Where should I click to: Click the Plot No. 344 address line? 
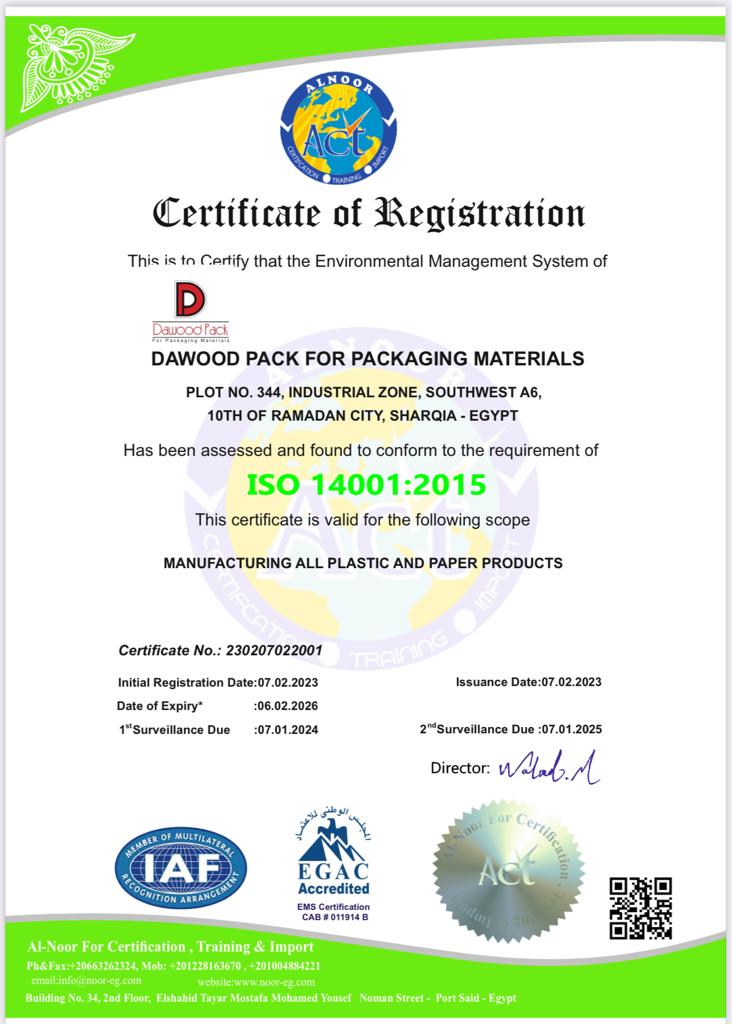pos(364,392)
